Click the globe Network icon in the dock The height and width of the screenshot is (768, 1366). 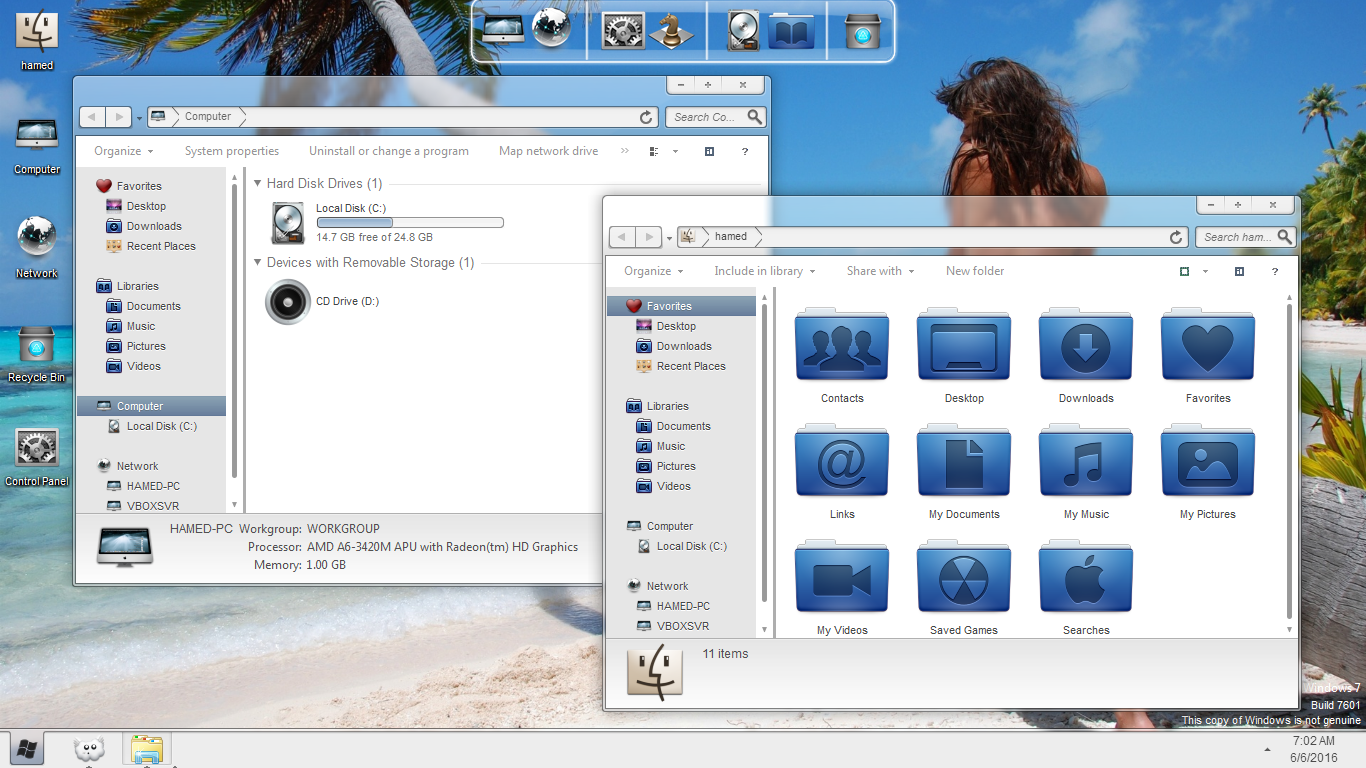(x=551, y=30)
